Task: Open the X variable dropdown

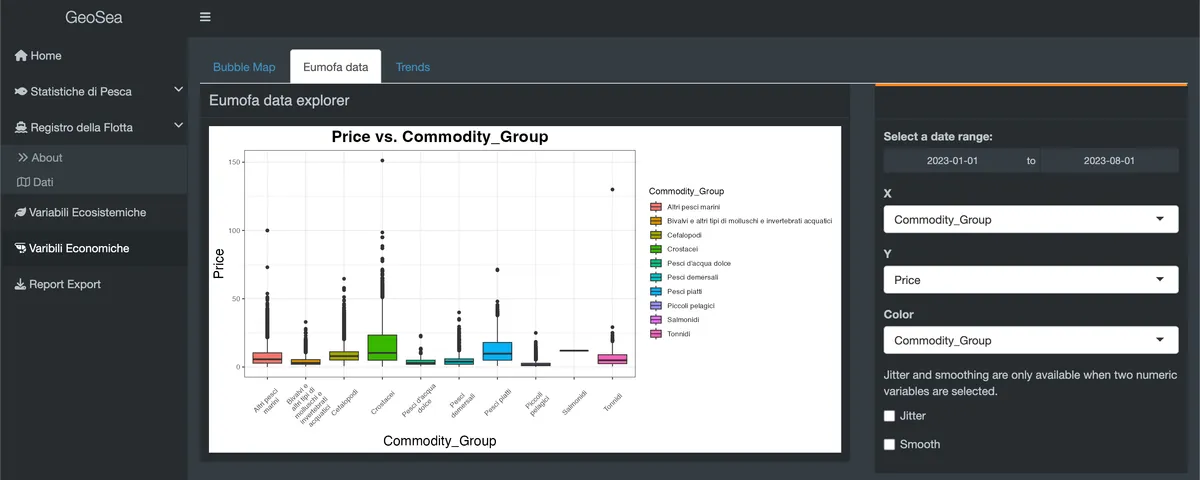Action: 1031,220
